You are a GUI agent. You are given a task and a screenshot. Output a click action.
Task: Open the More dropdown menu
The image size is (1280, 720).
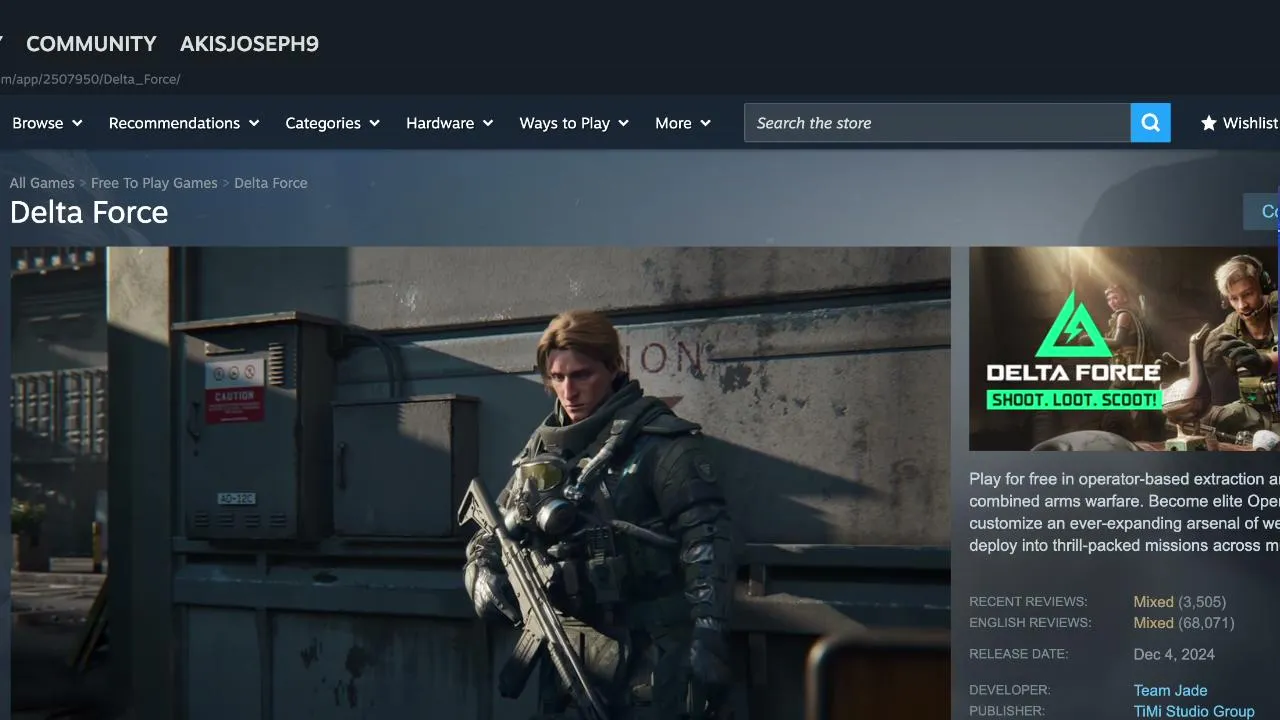click(683, 123)
